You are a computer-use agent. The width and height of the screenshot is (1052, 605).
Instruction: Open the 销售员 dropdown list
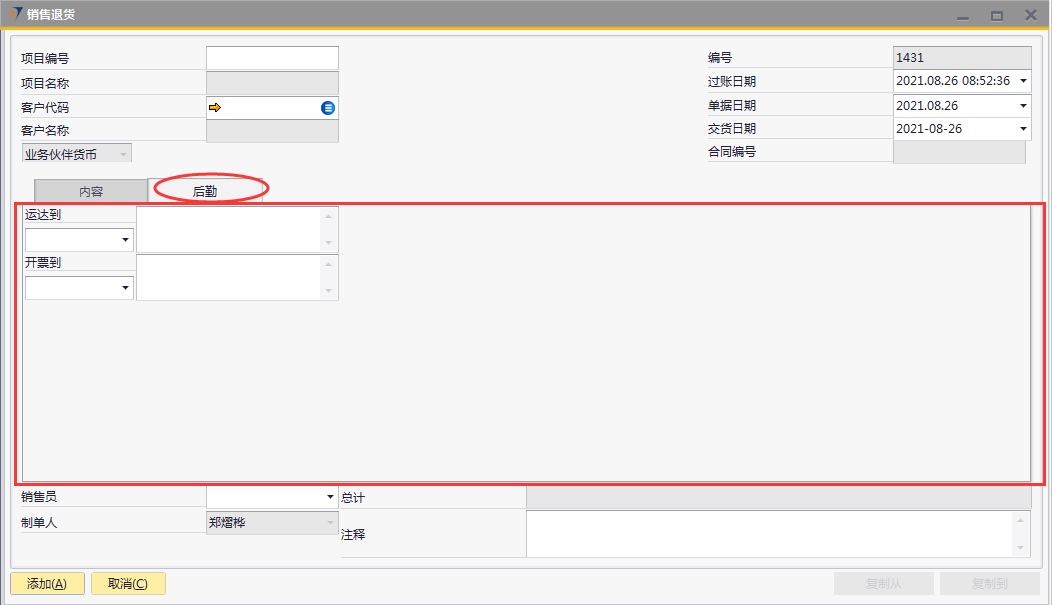pos(330,497)
